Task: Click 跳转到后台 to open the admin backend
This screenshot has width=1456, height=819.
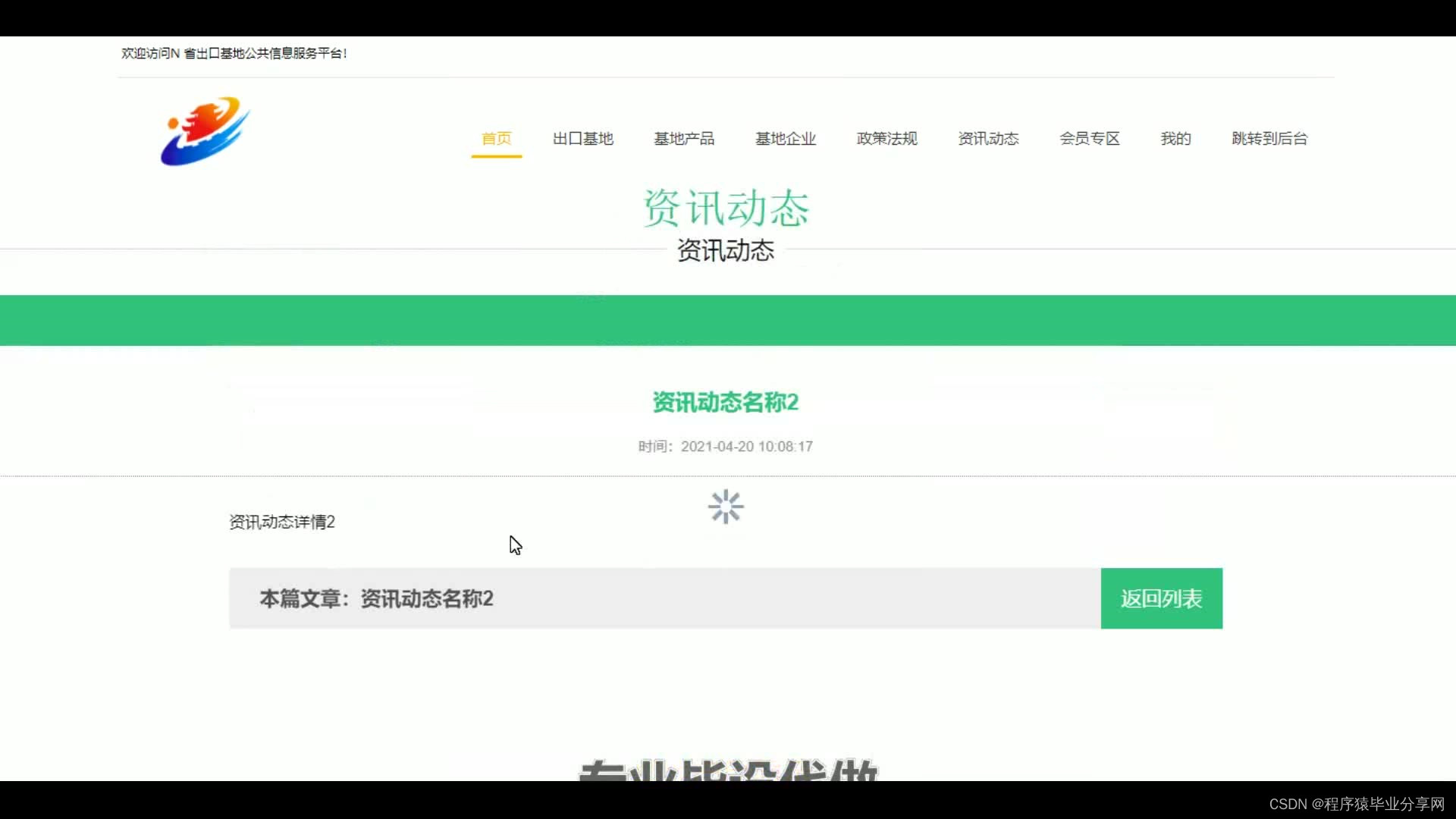Action: (1269, 139)
